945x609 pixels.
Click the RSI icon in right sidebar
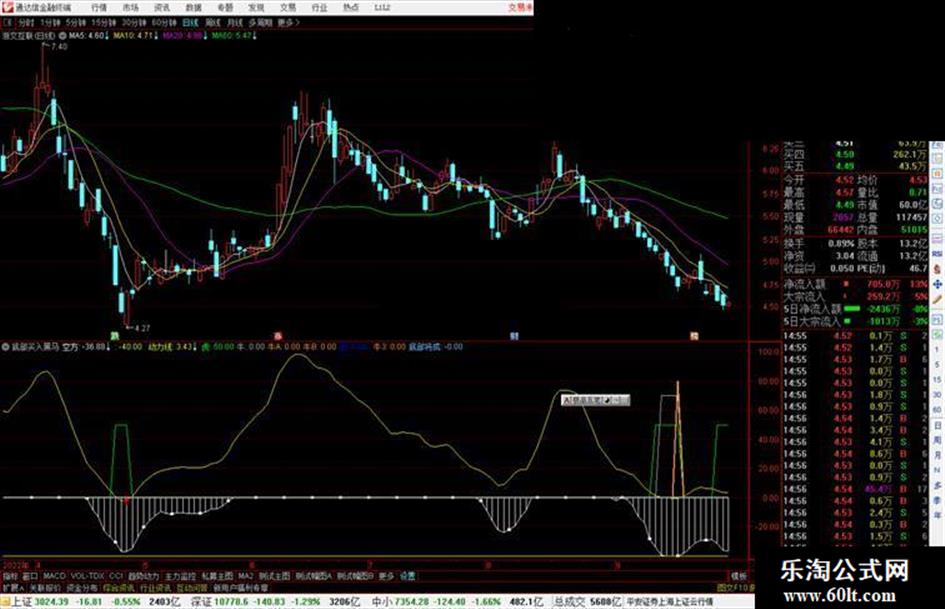pos(937,254)
